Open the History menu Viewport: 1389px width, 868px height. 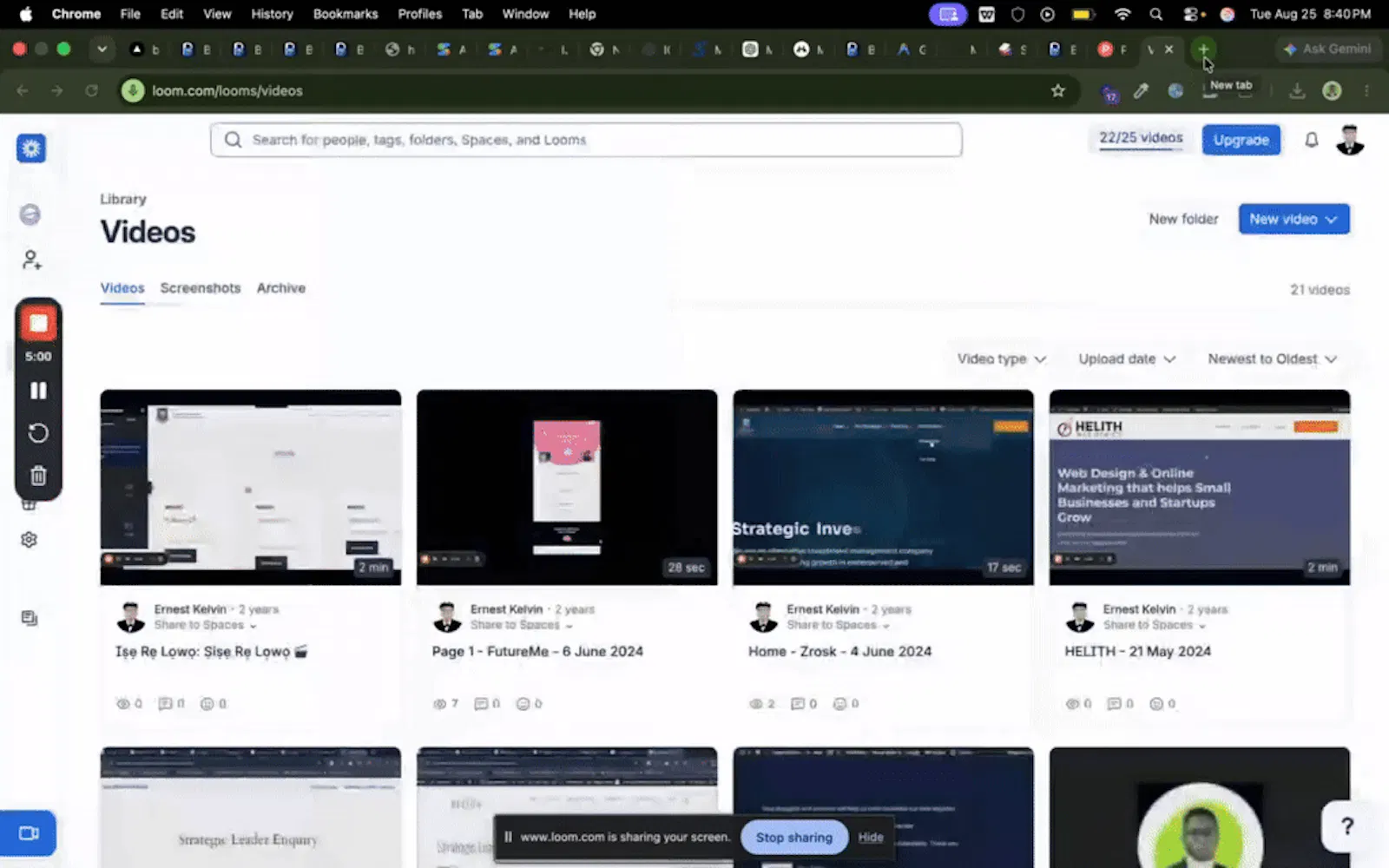point(272,14)
